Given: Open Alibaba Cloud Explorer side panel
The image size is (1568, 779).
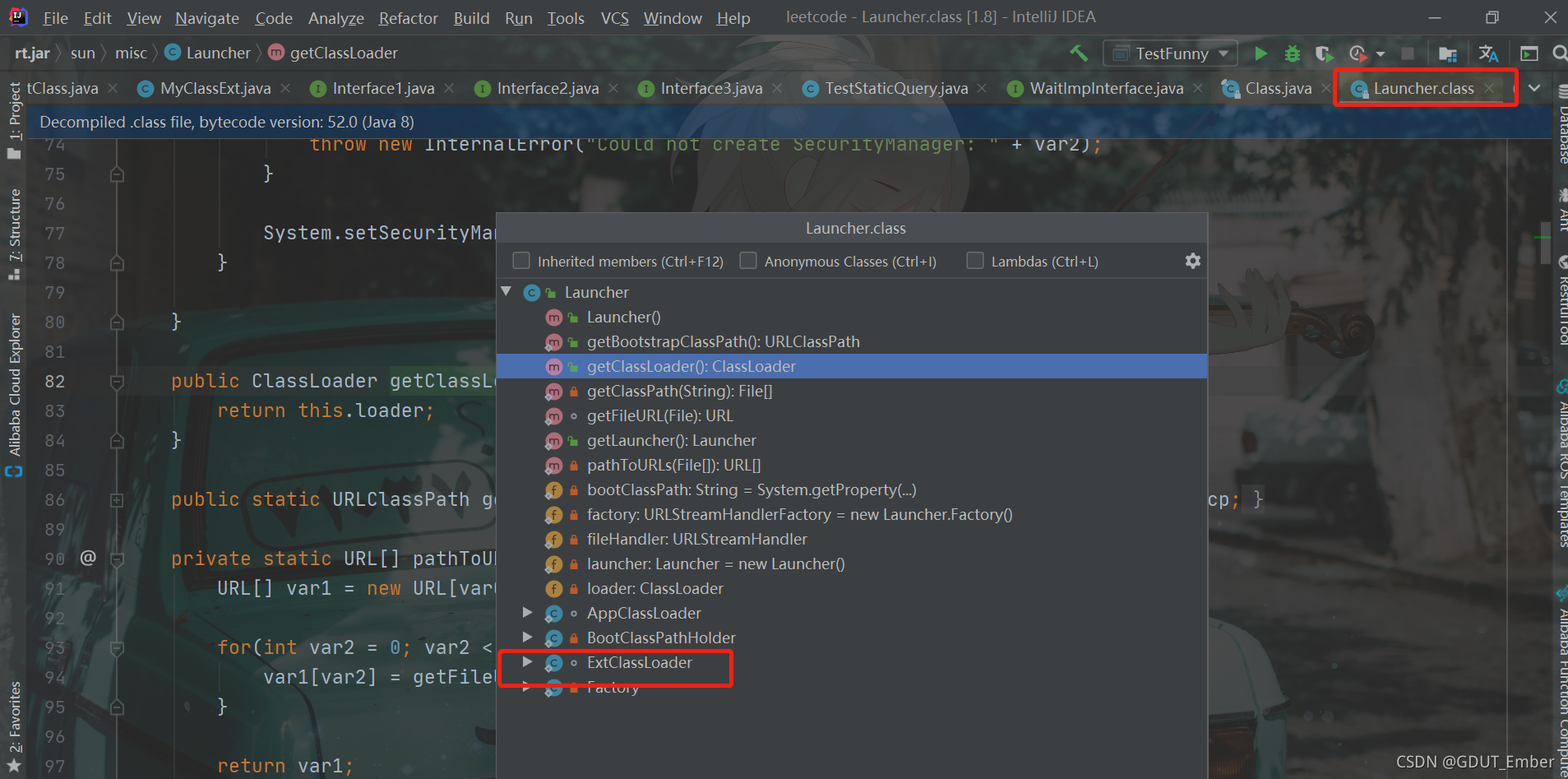Looking at the screenshot, I should pos(15,395).
